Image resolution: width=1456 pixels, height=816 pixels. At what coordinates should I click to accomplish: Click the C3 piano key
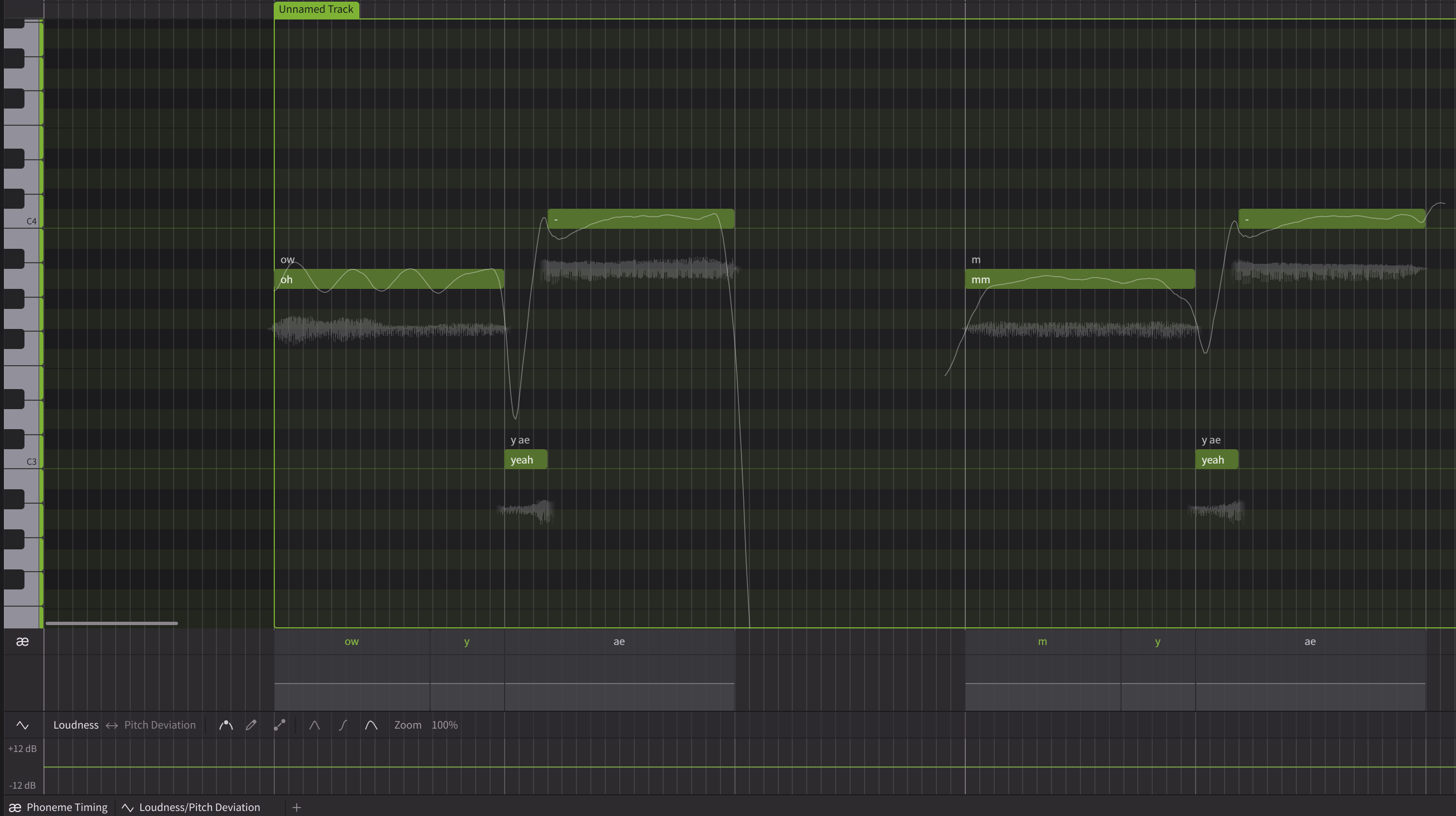22,453
